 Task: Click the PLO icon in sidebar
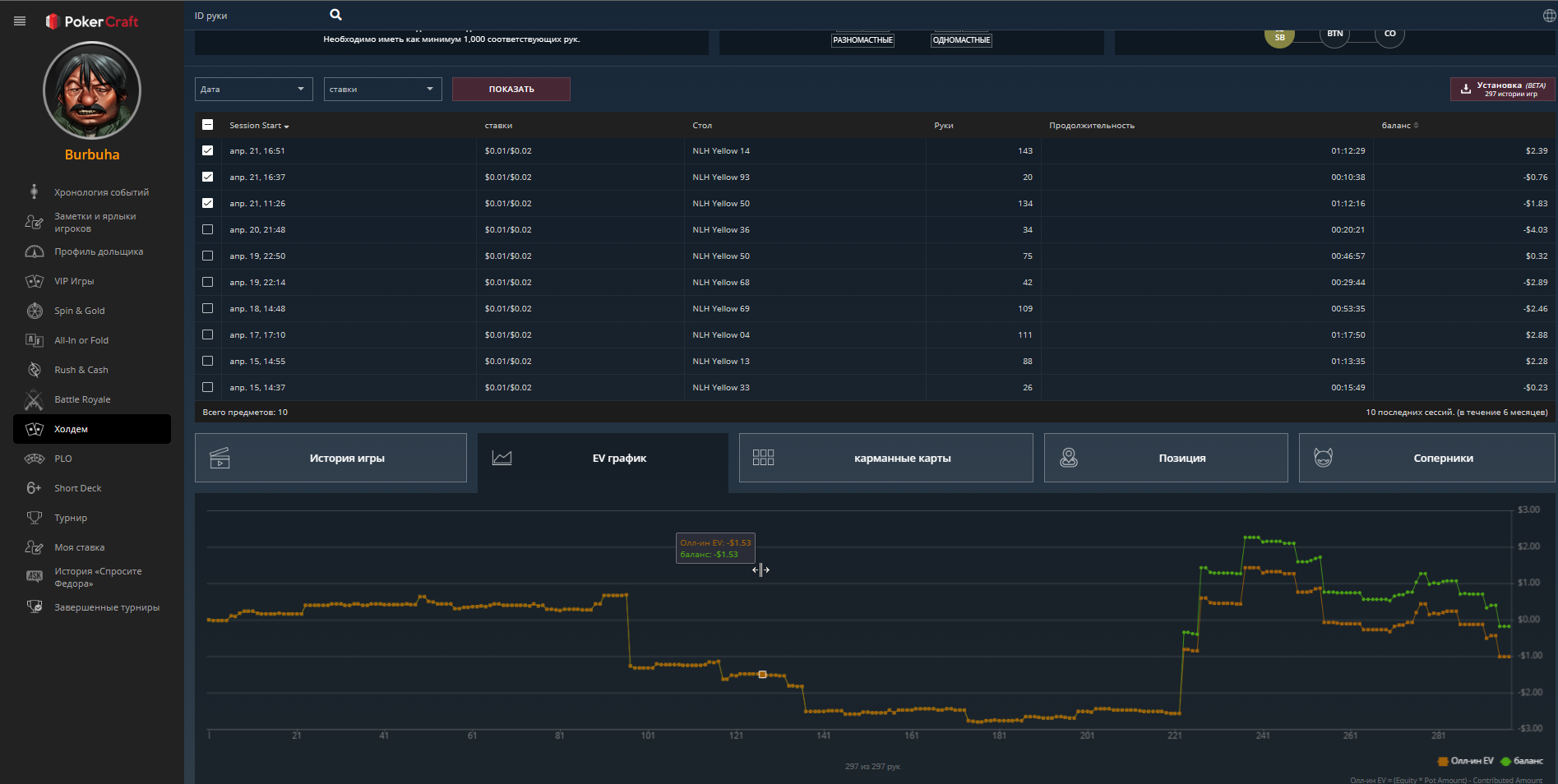(x=34, y=459)
